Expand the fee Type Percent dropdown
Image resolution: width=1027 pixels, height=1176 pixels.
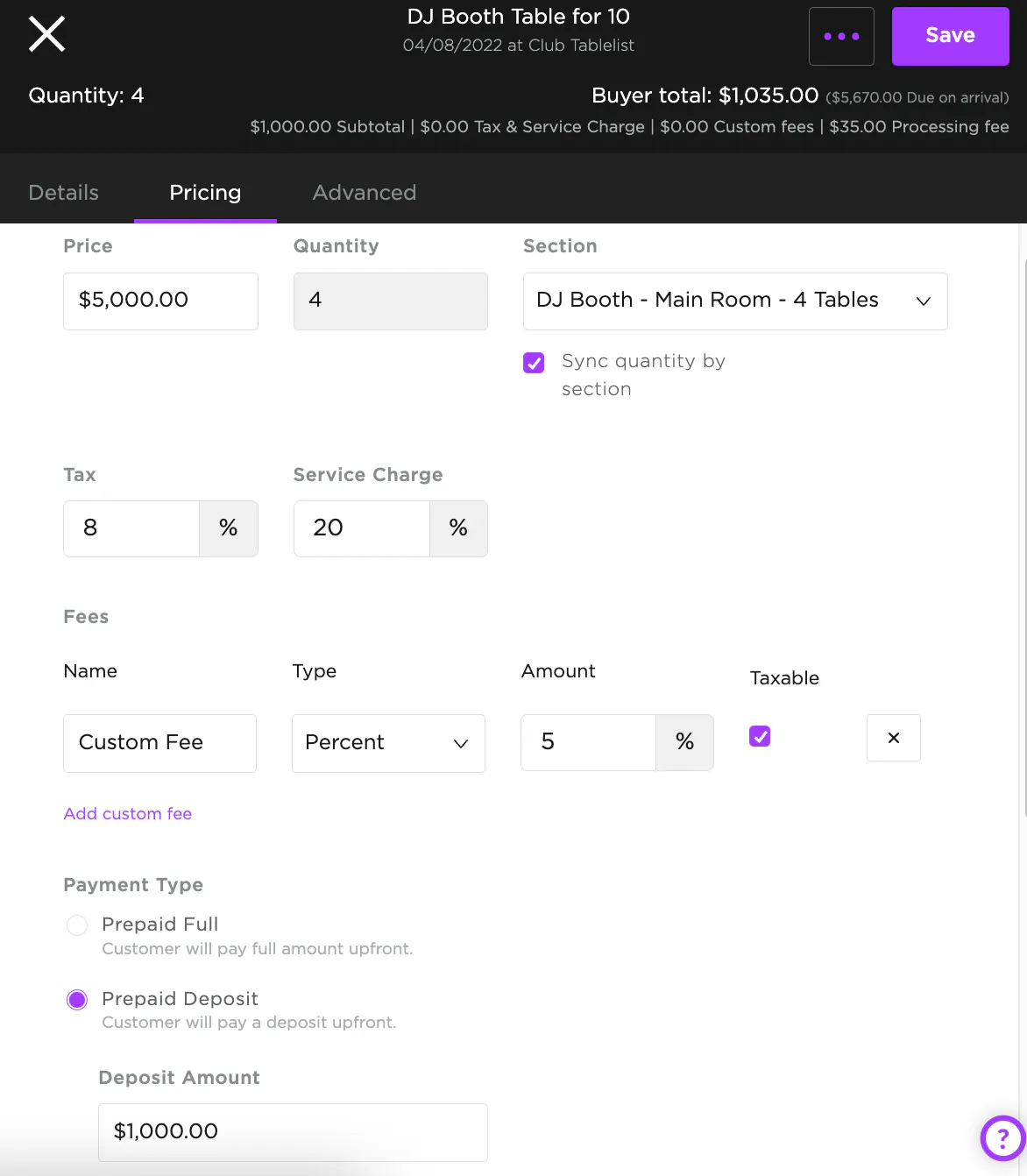tap(387, 743)
